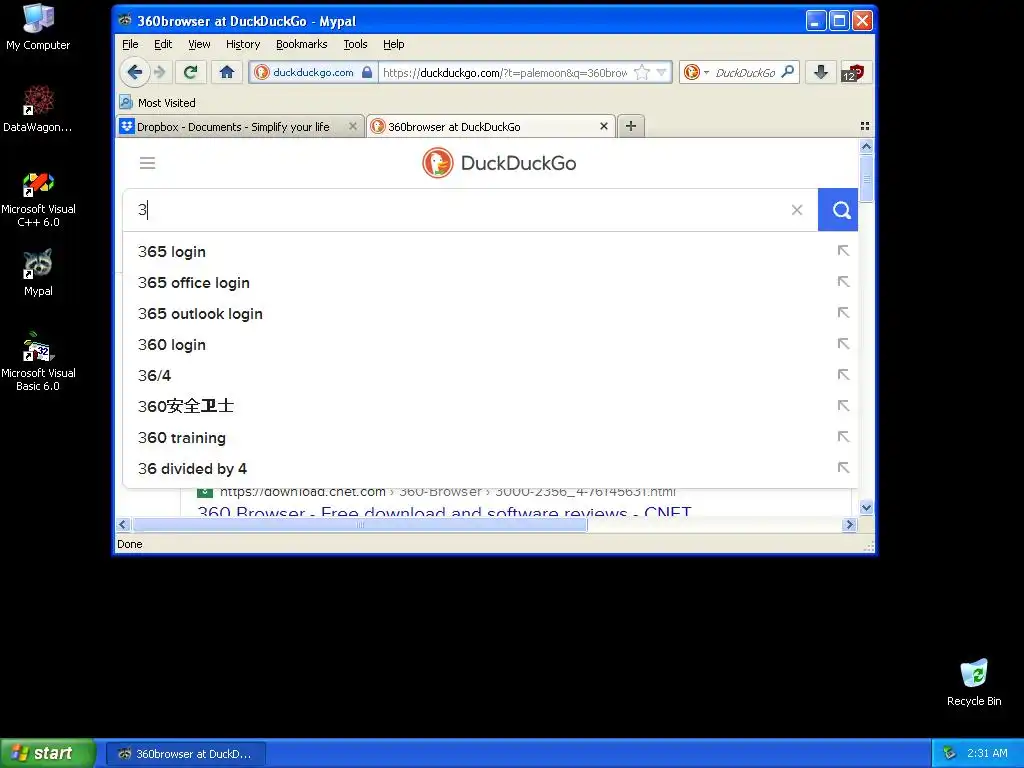Select the '360 training' suggestion
Screen dimensions: 1024x768
(490, 438)
